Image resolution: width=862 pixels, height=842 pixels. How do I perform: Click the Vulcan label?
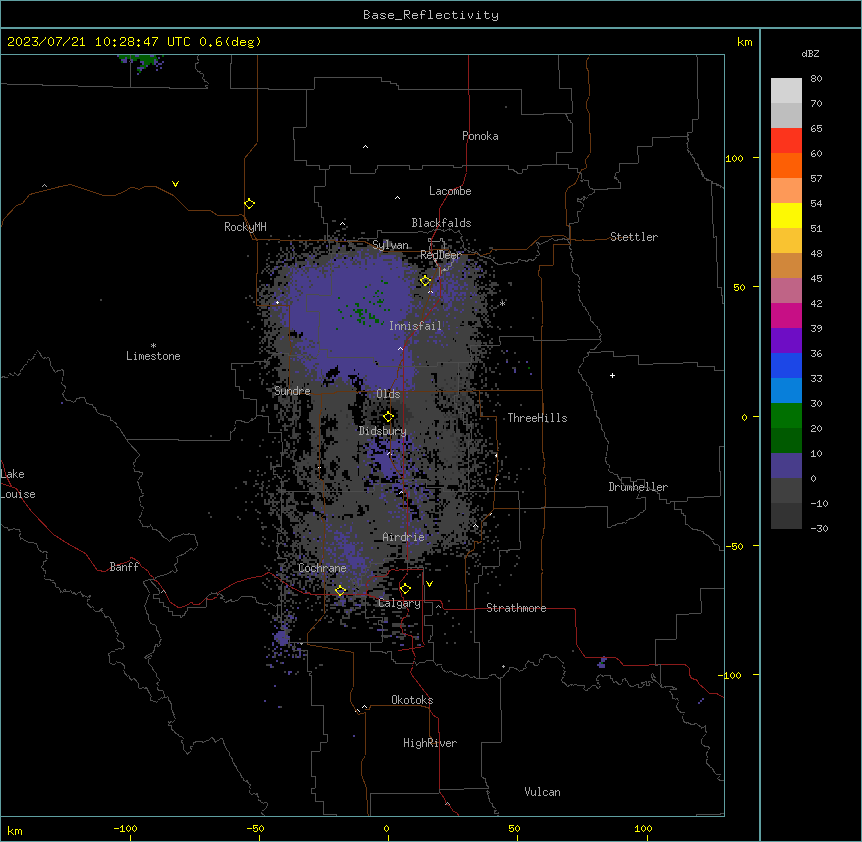542,792
